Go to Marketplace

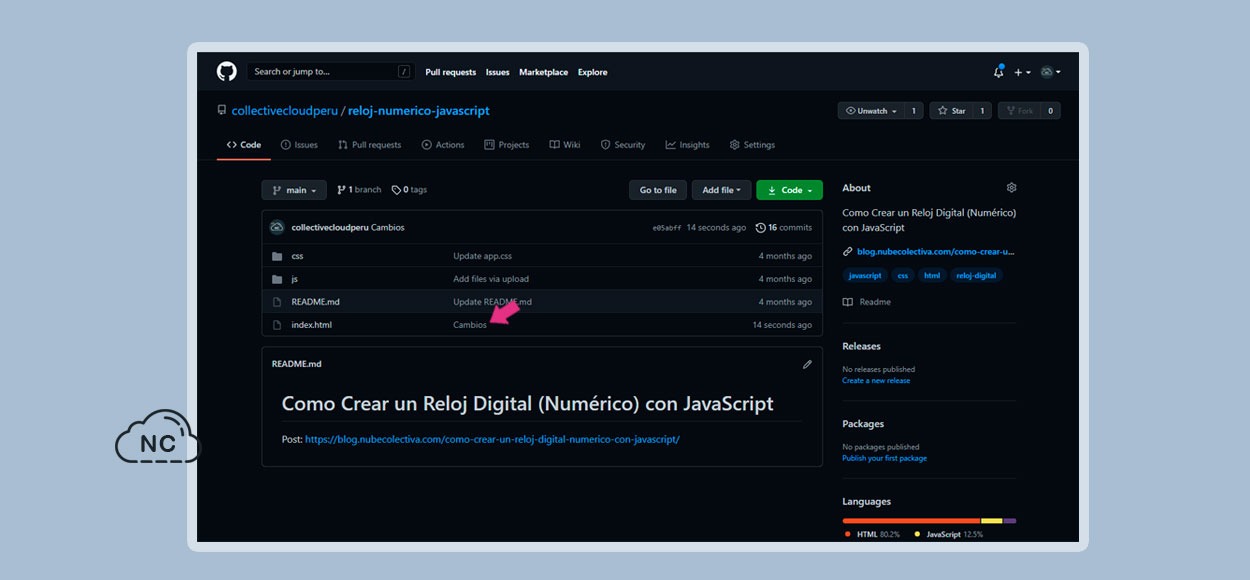click(543, 72)
